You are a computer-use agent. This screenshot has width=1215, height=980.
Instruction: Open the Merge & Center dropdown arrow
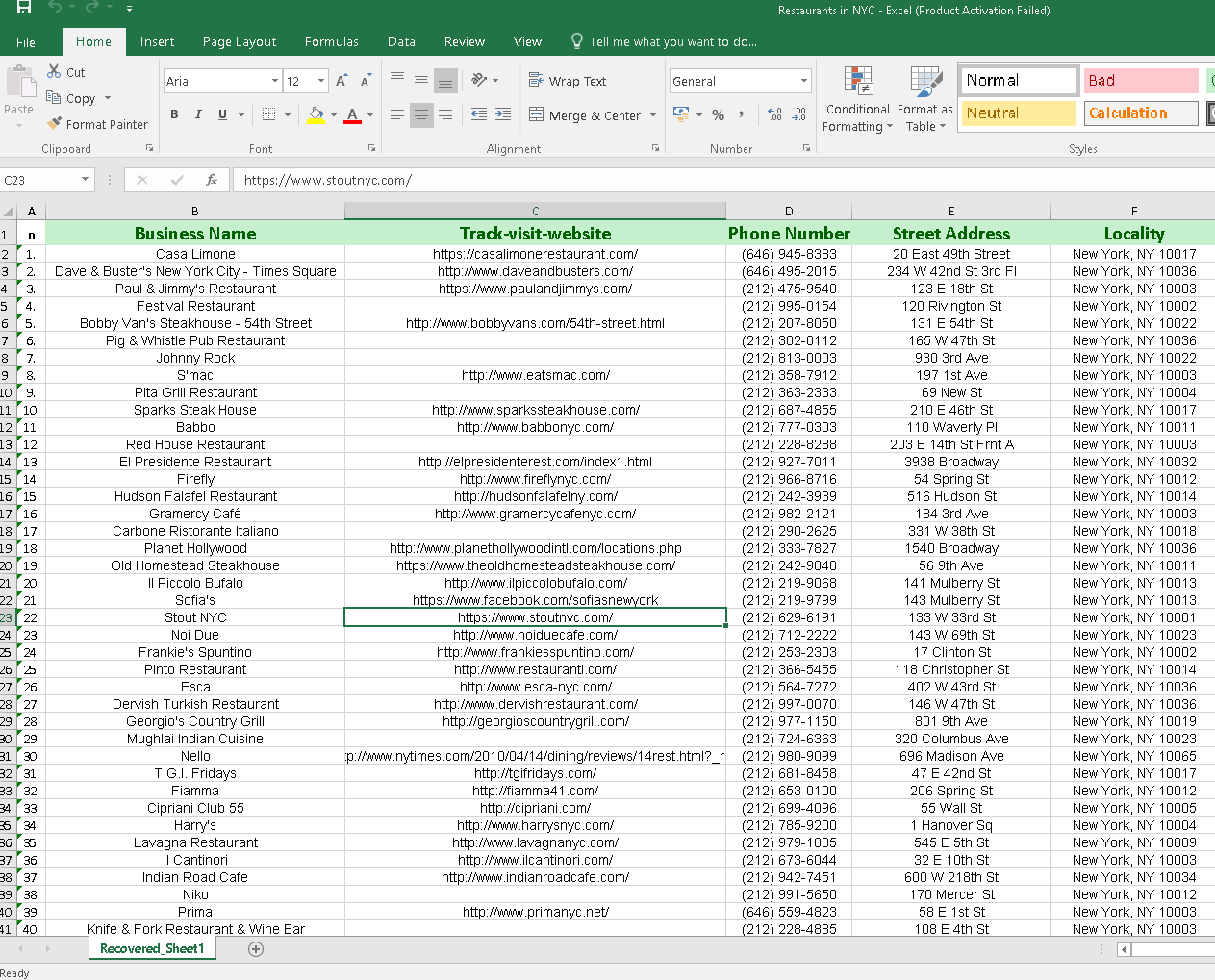point(653,115)
